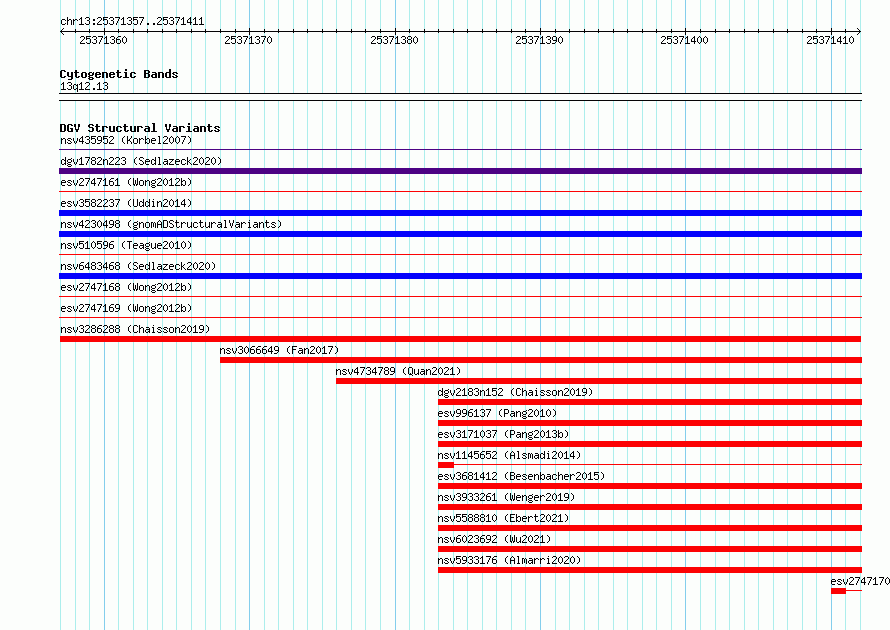This screenshot has height=630, width=890.
Task: Select the red esv3171037 variant bar
Action: (x=650, y=444)
